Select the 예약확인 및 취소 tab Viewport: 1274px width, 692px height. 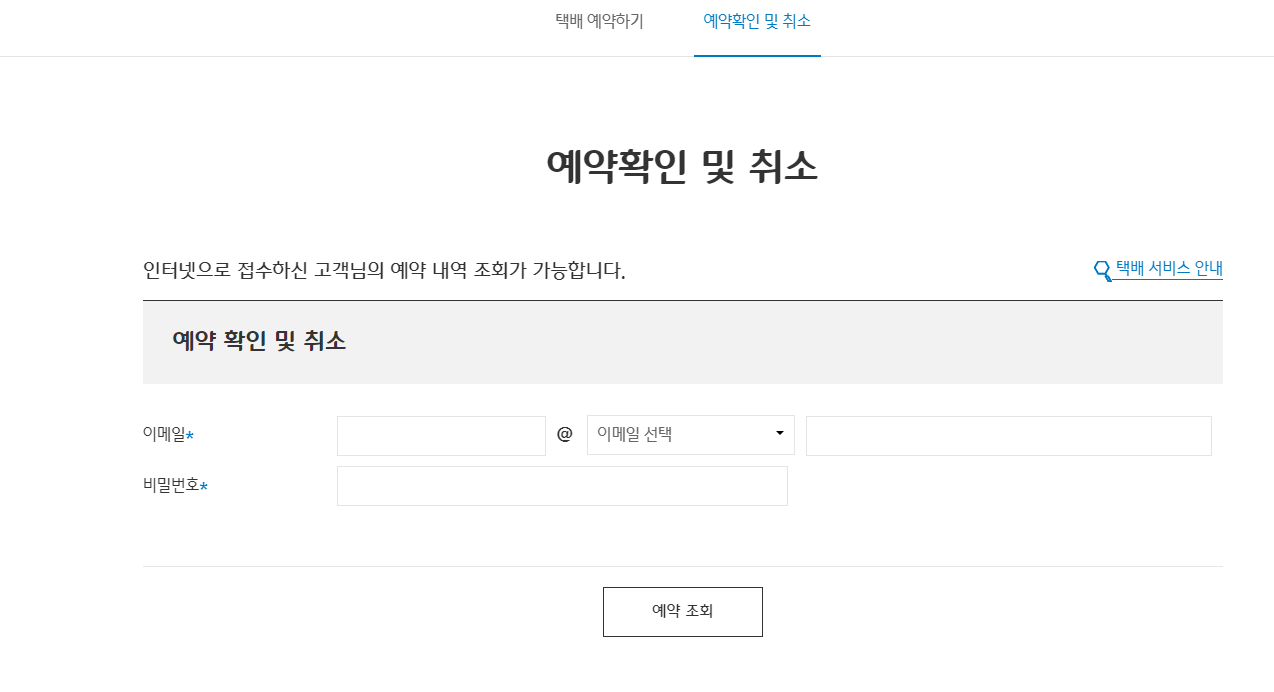point(757,20)
